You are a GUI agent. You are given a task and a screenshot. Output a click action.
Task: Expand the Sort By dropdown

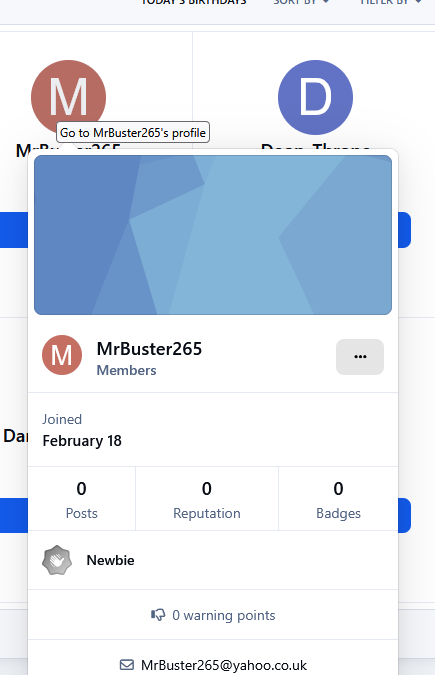click(301, 2)
